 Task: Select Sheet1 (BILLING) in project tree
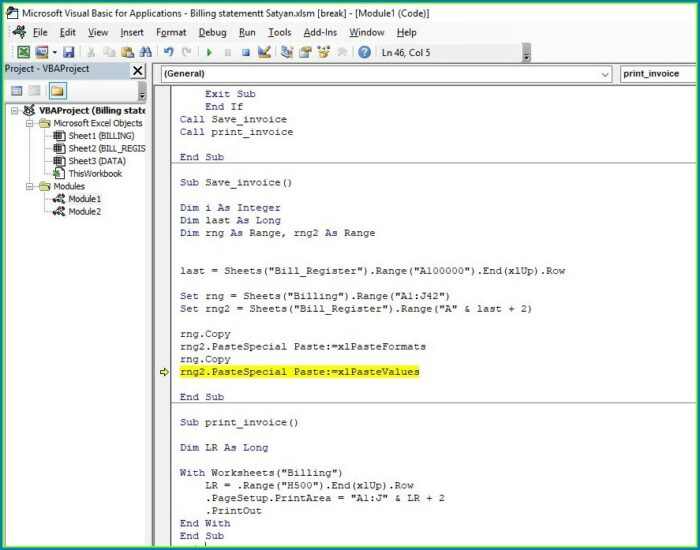point(101,136)
